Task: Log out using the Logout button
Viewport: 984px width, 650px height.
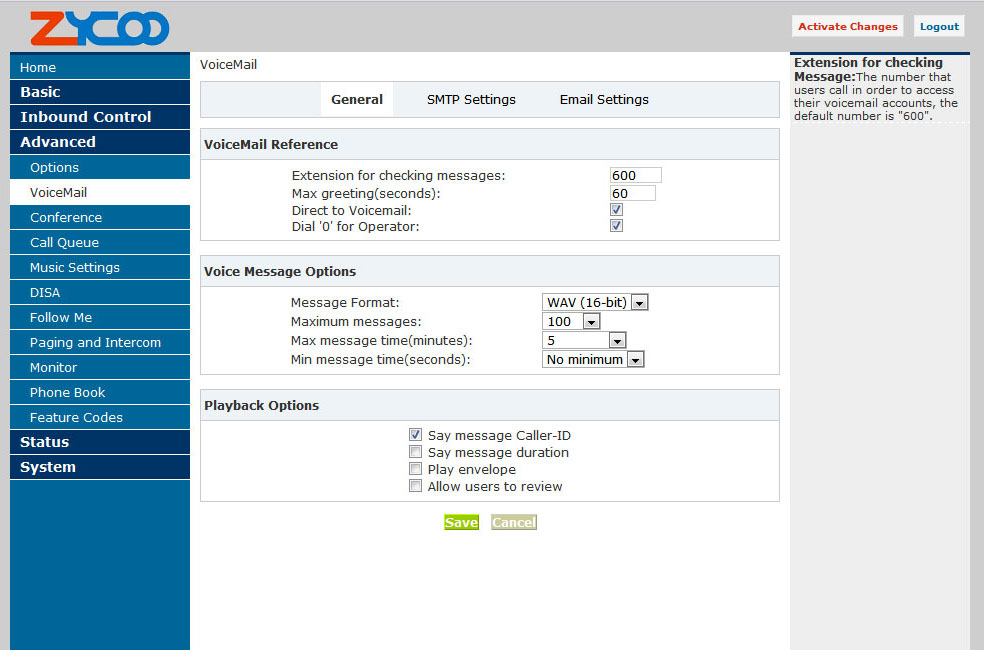Action: point(939,26)
